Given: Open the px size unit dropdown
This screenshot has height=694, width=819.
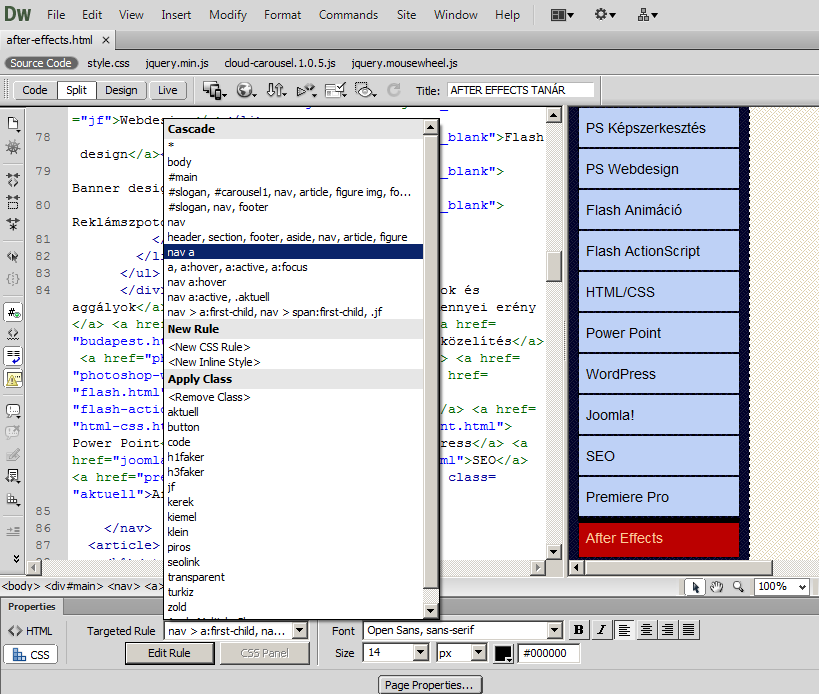Looking at the screenshot, I should pos(479,653).
